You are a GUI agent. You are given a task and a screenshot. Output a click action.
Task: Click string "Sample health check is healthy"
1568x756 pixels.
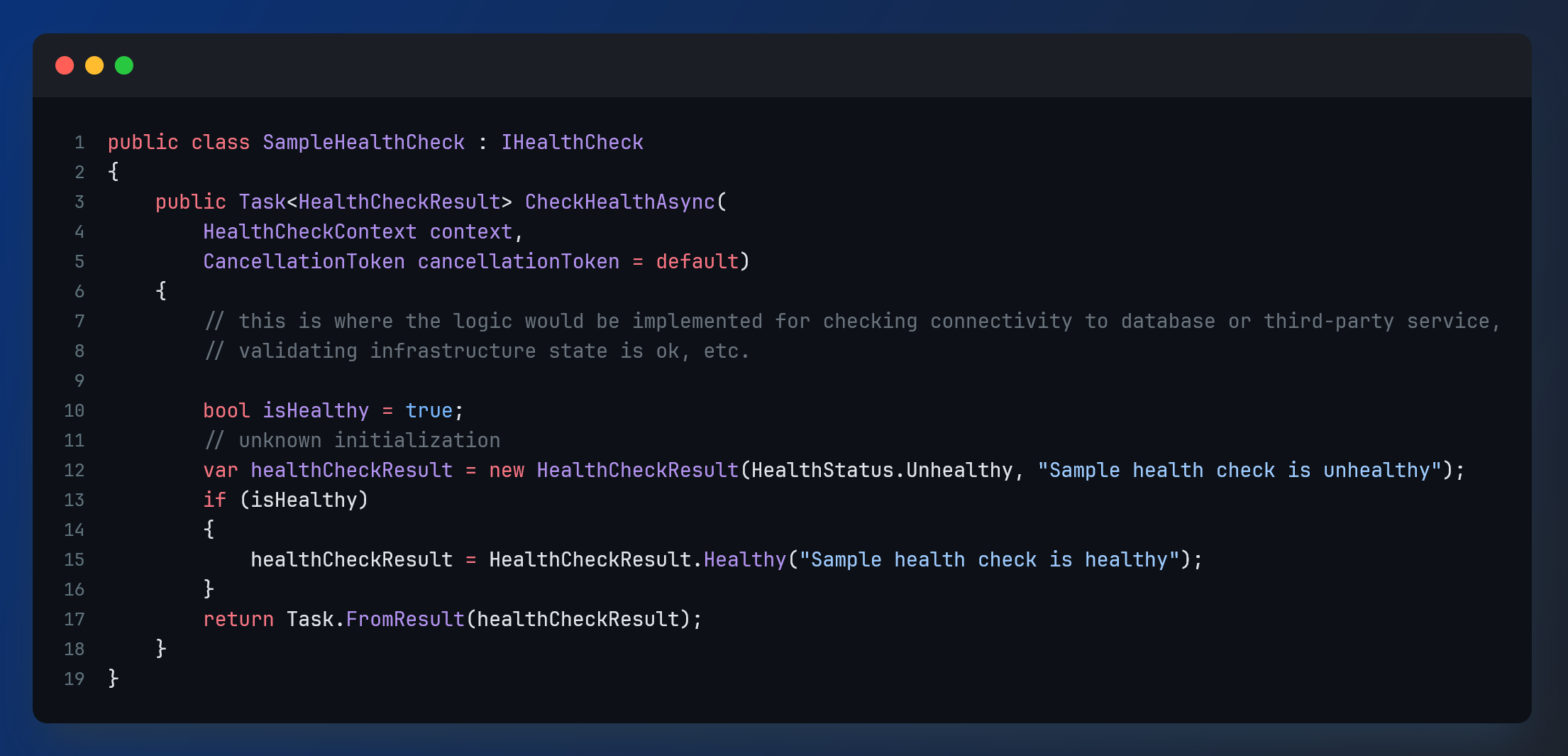pyautogui.click(x=989, y=560)
